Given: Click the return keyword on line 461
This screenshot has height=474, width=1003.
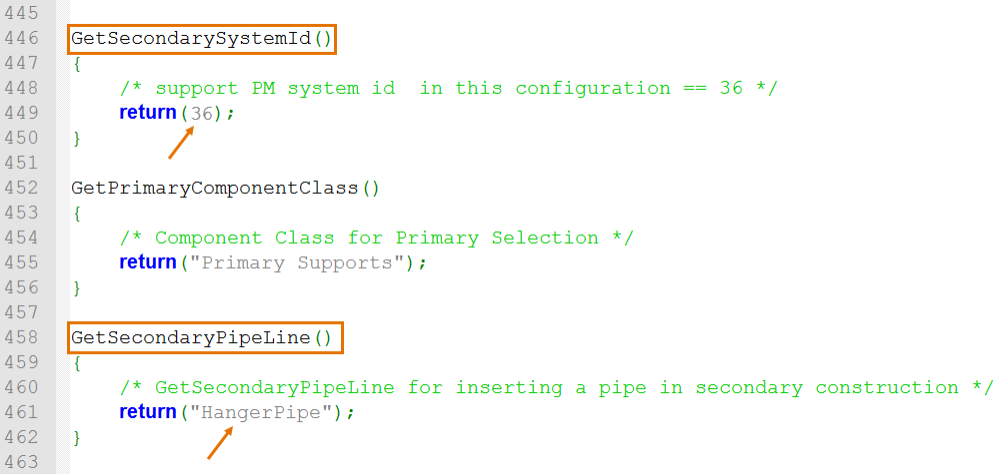Looking at the screenshot, I should pos(149,412).
